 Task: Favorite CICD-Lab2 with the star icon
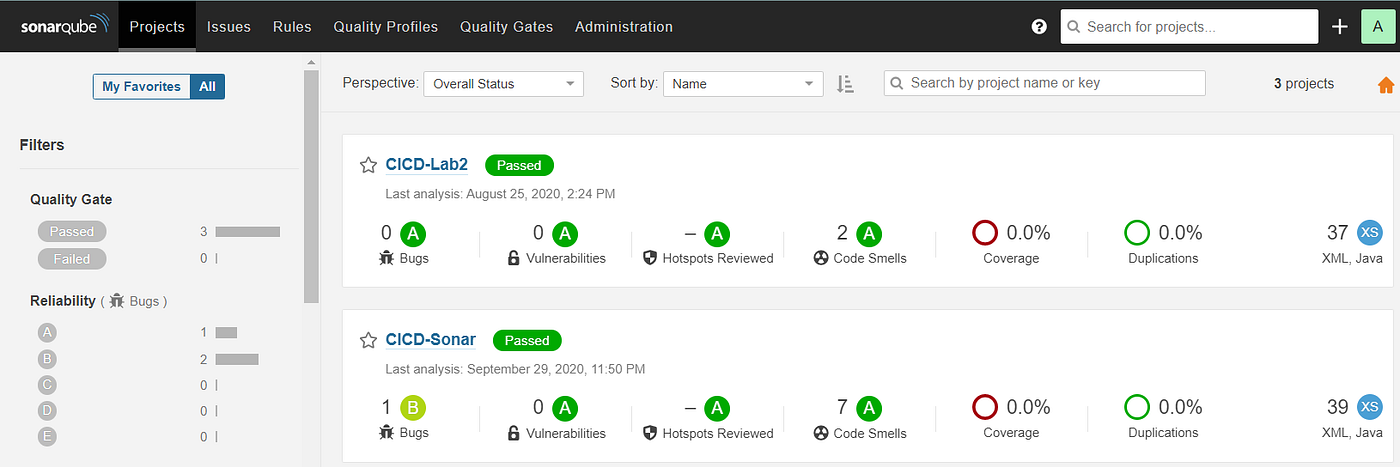coord(368,165)
